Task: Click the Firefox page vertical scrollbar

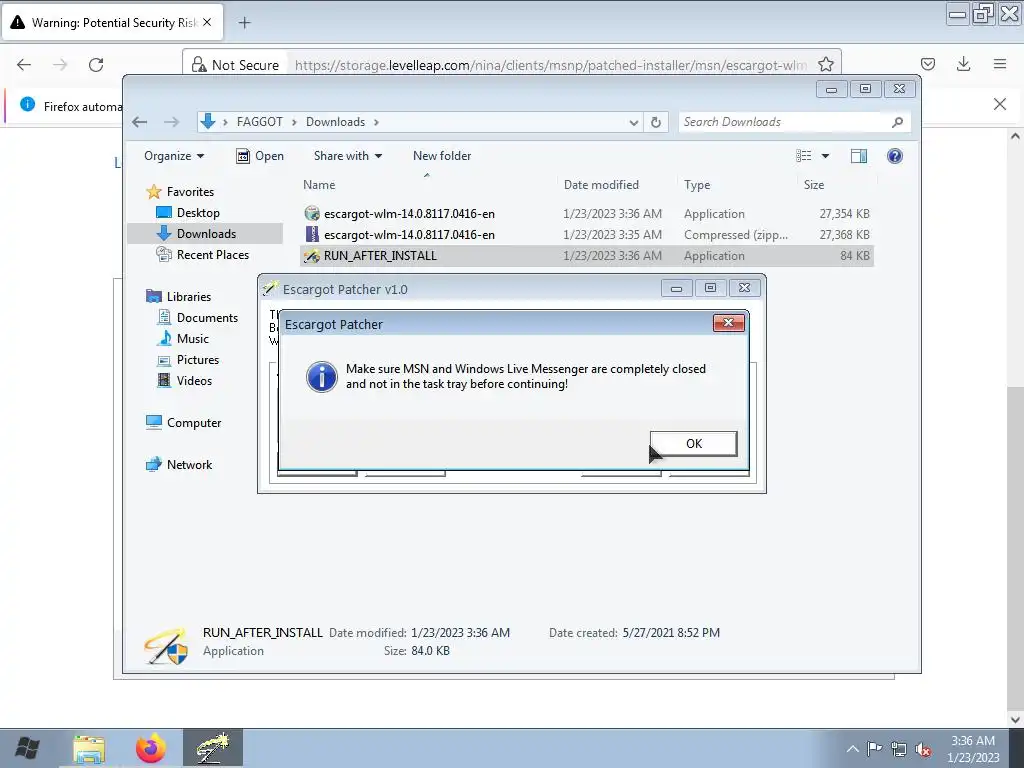Action: 1014,549
